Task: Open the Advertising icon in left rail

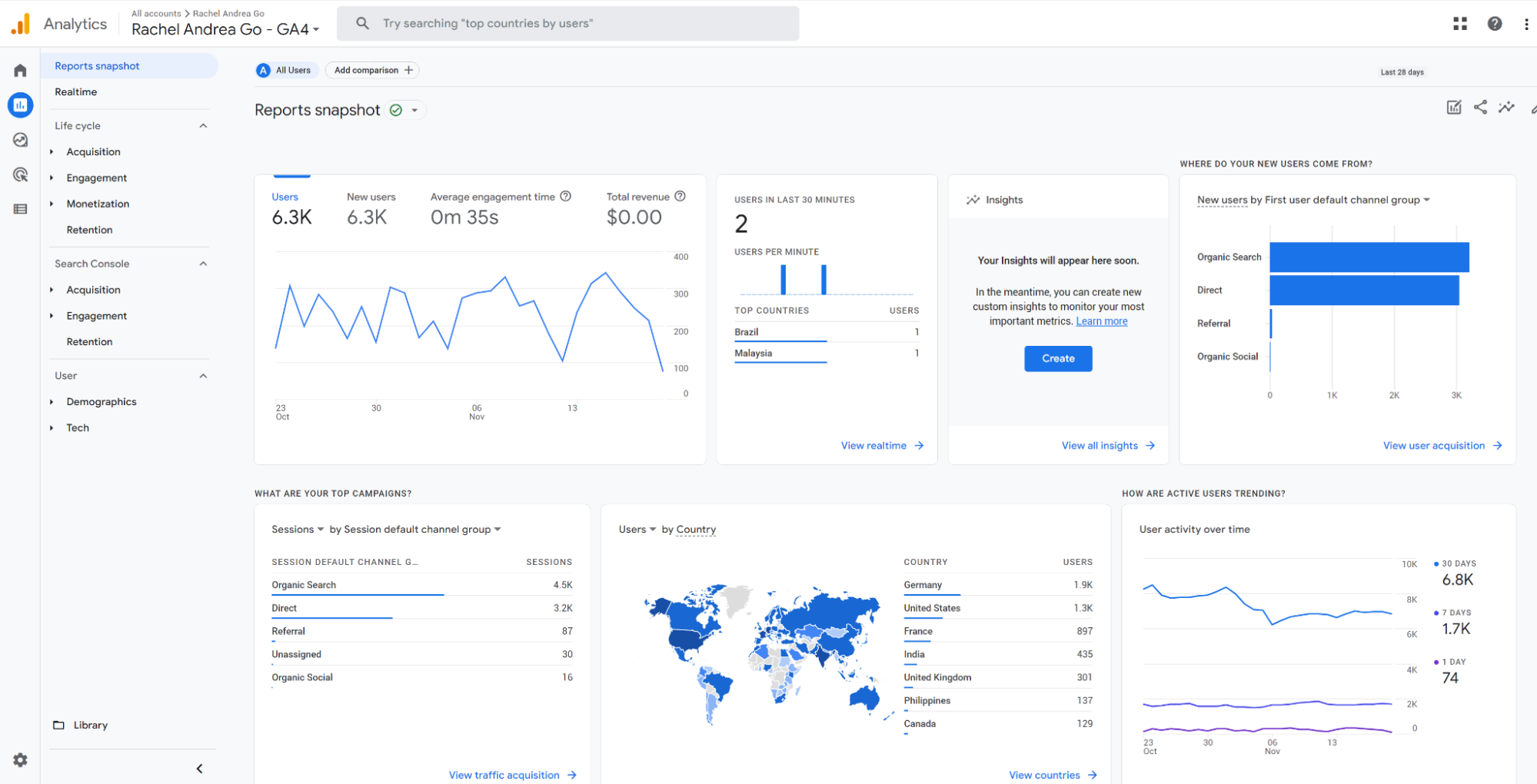Action: pyautogui.click(x=21, y=174)
